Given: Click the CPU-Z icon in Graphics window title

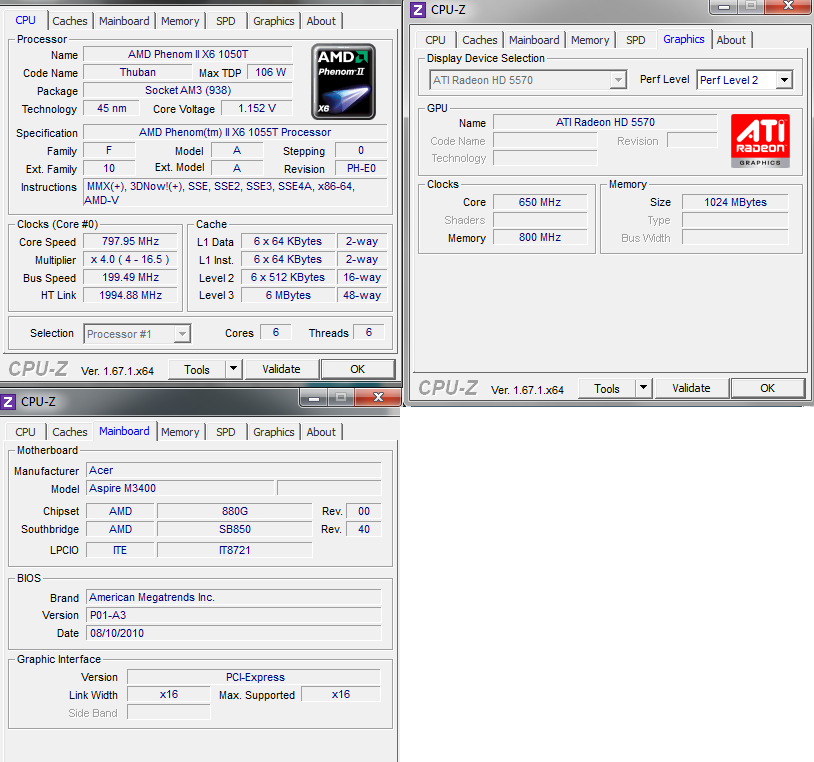Looking at the screenshot, I should pyautogui.click(x=418, y=10).
